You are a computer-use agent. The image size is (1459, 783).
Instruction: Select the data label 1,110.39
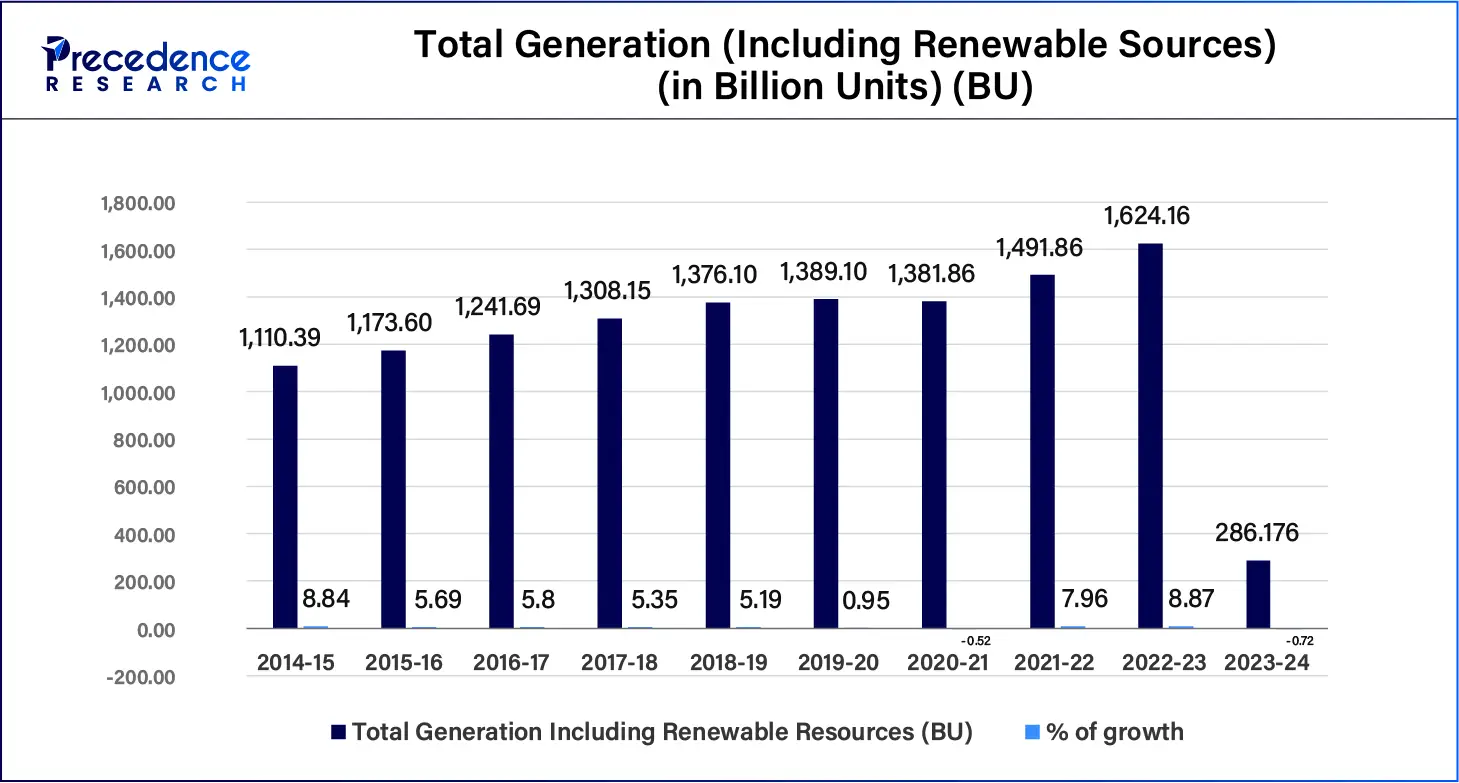coord(279,339)
